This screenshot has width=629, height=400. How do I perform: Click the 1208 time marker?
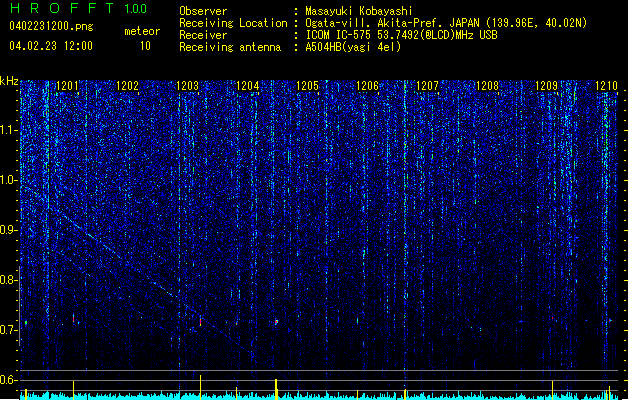[x=487, y=86]
